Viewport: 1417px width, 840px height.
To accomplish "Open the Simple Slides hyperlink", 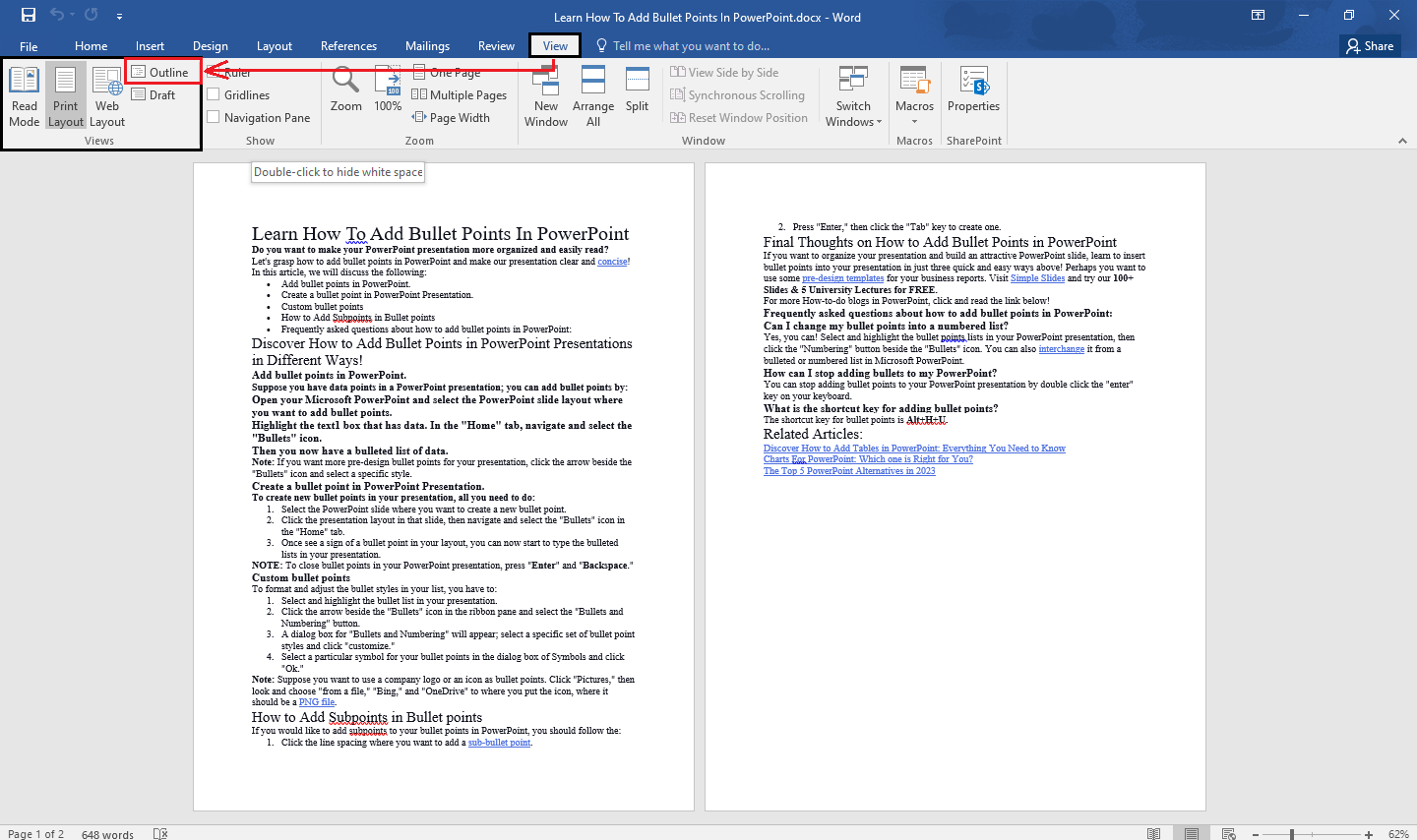I will click(x=1037, y=277).
